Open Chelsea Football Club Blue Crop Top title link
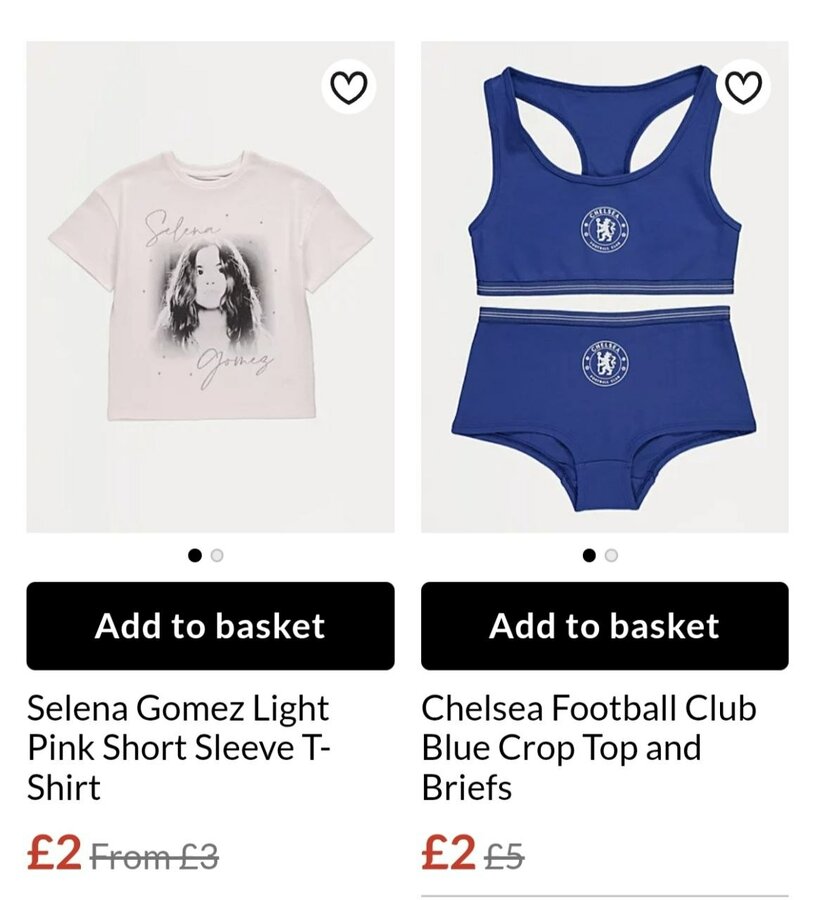The image size is (815, 900). 588,747
